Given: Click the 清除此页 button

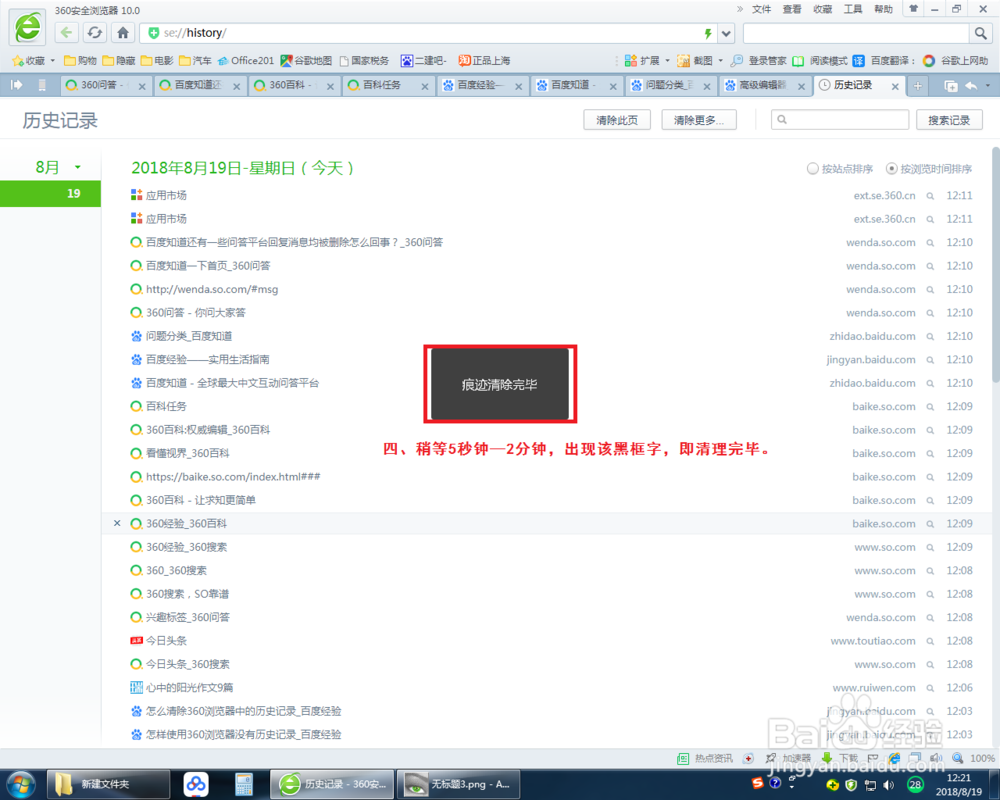Looking at the screenshot, I should 617,120.
